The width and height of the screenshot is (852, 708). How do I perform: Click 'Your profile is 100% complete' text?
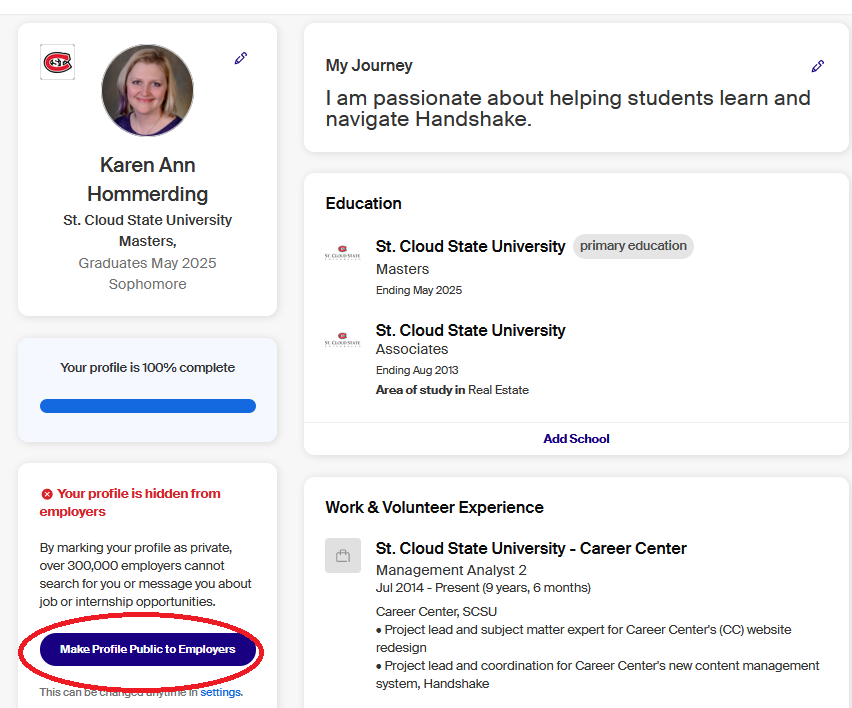coord(147,367)
